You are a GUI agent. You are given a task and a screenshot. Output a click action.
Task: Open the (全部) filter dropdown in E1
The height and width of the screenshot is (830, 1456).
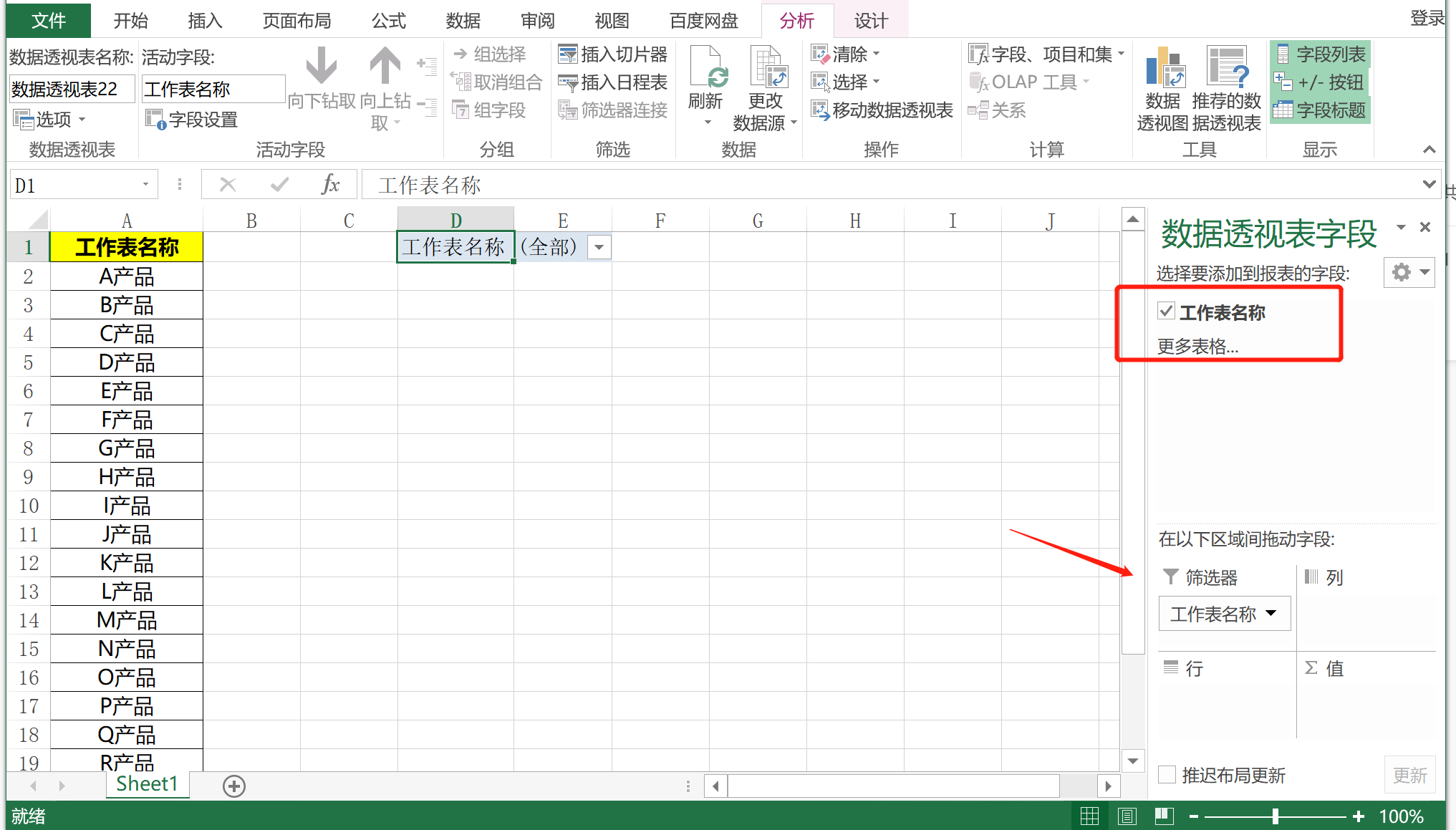[599, 247]
